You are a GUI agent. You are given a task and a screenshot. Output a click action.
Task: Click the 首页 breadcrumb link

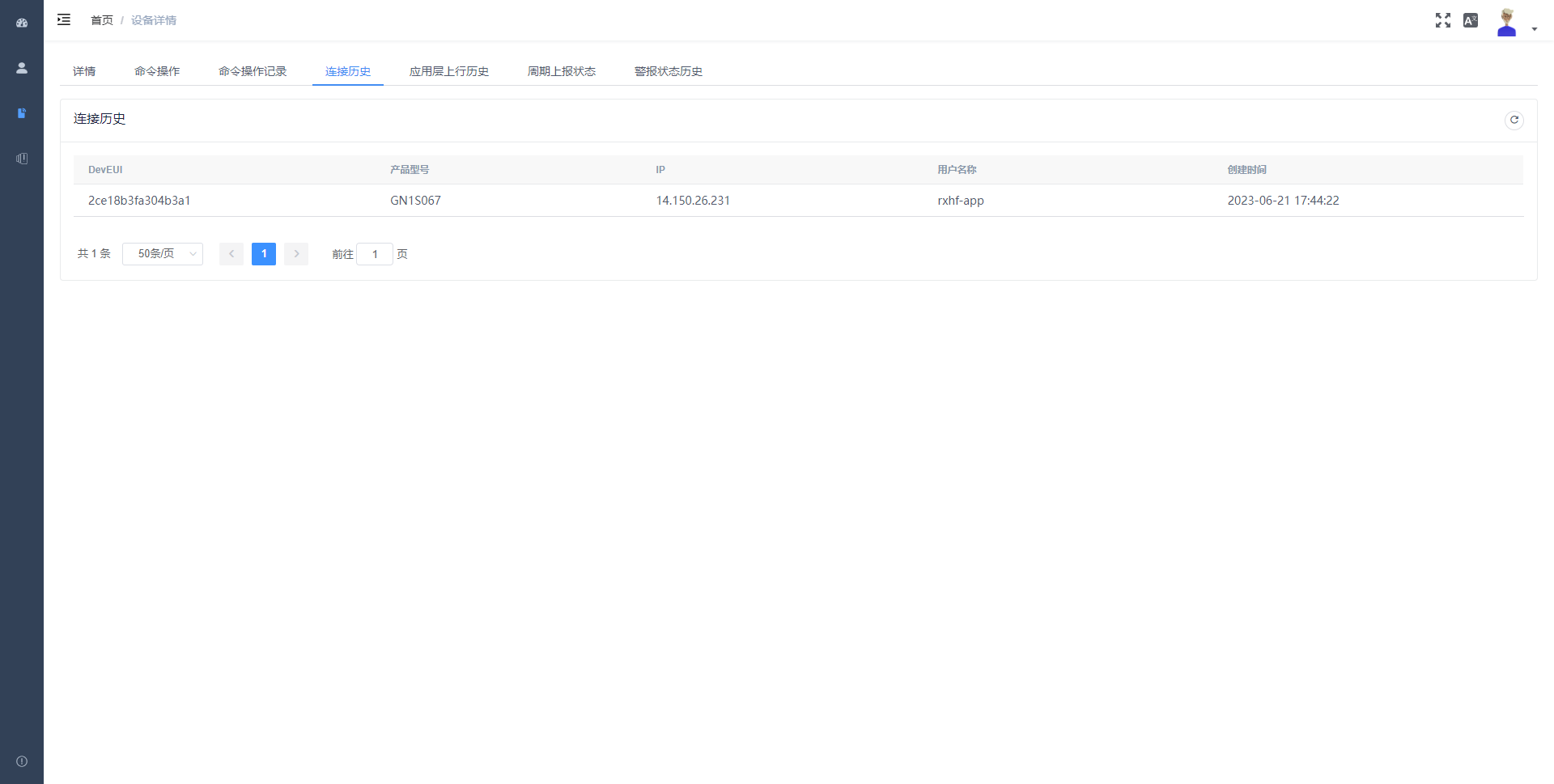102,20
